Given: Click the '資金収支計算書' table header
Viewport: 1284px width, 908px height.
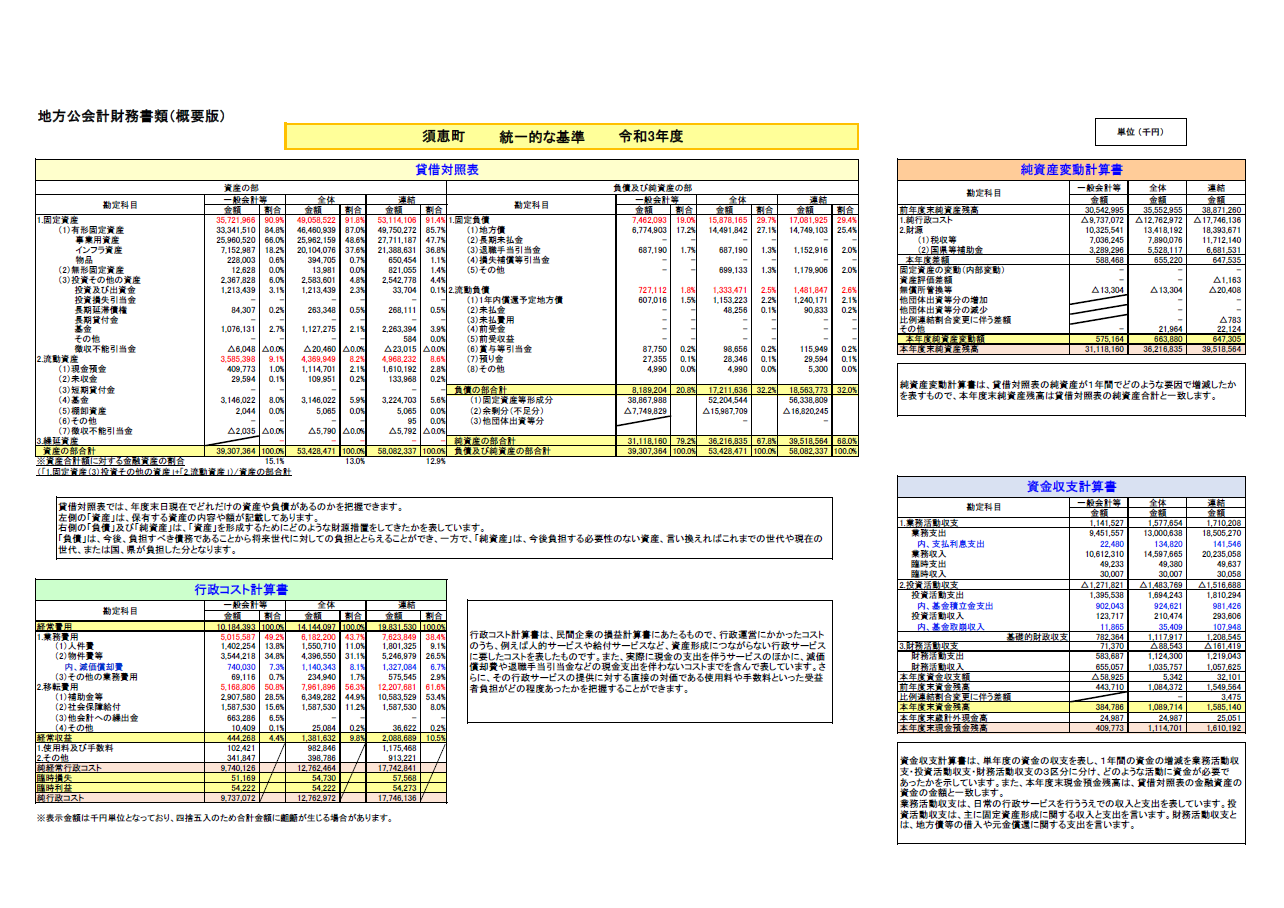Looking at the screenshot, I should (x=1072, y=486).
